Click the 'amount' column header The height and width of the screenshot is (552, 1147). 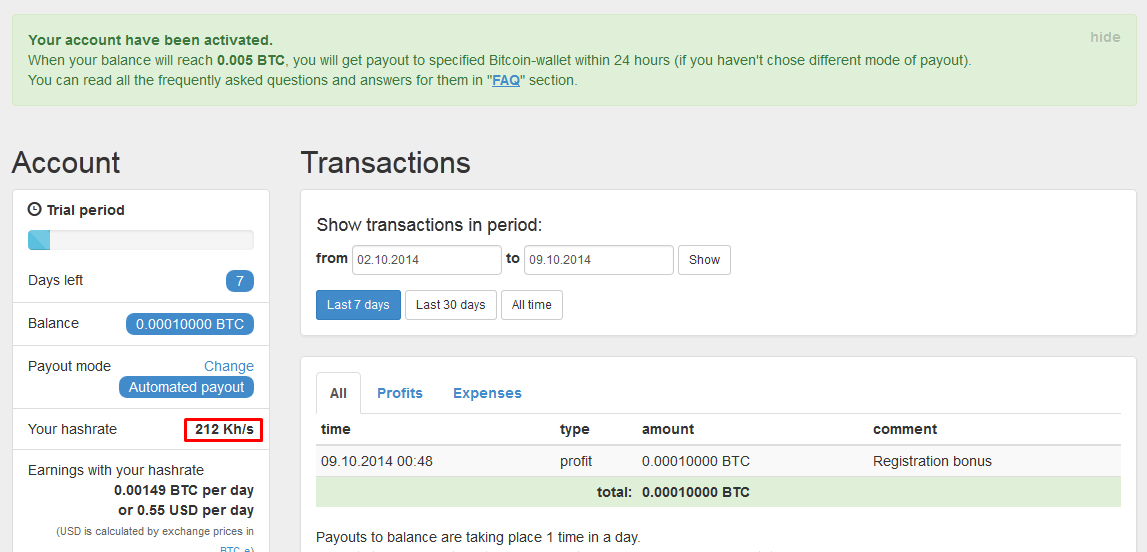coord(668,429)
